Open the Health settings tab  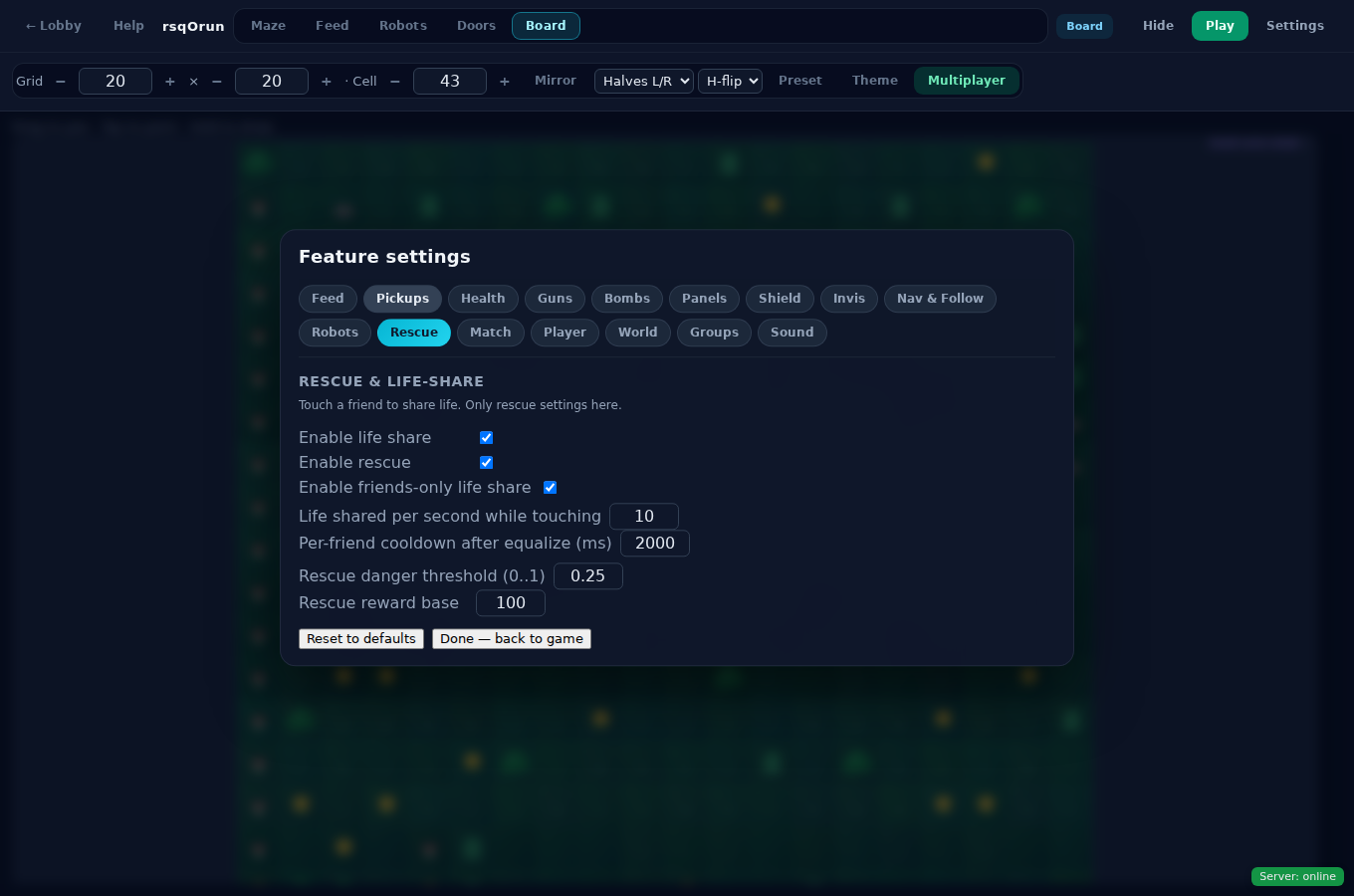(x=483, y=299)
